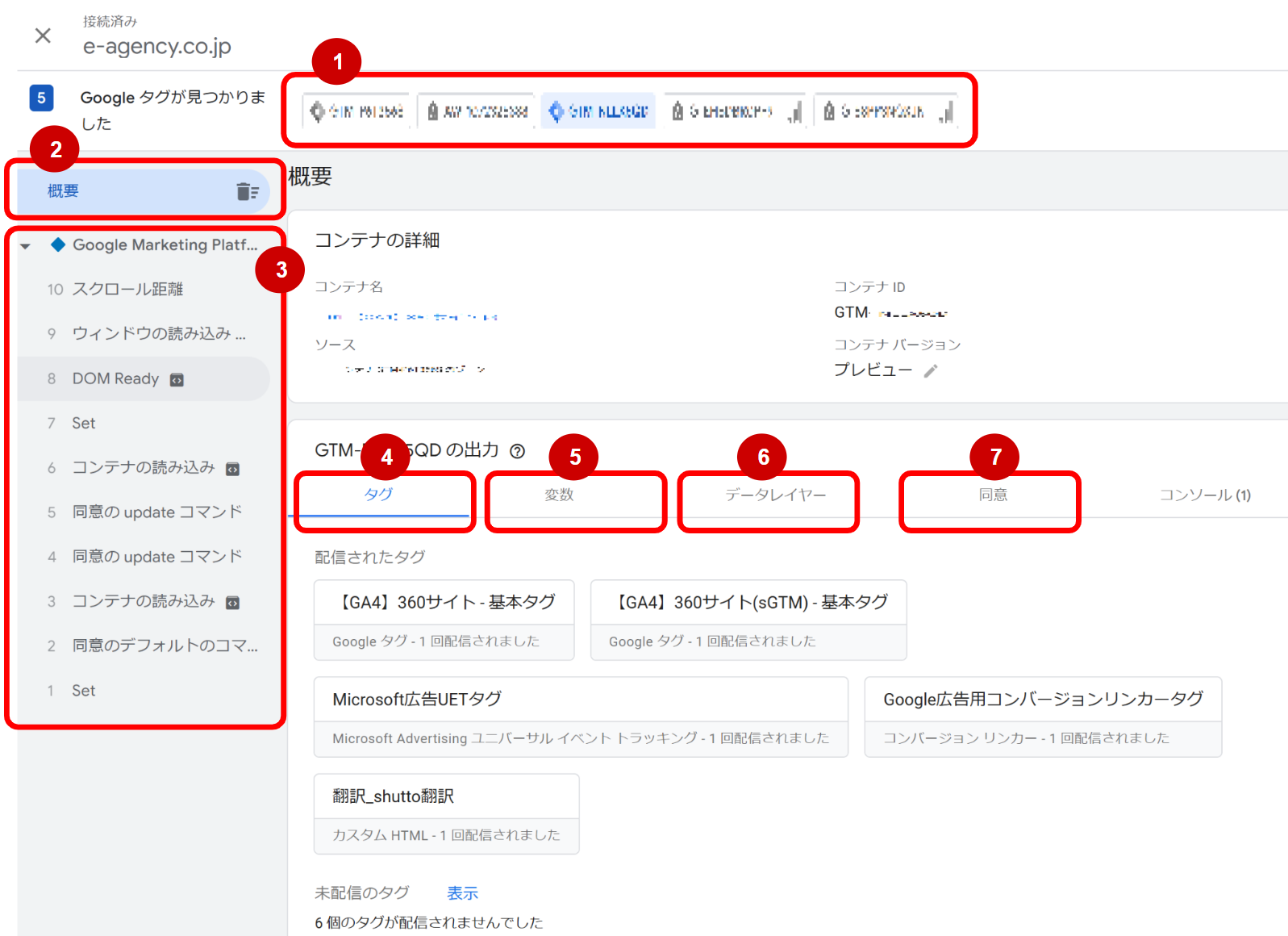
Task: Open the Google広告用コンバージョンリンカータグ card
Action: coord(1043,717)
